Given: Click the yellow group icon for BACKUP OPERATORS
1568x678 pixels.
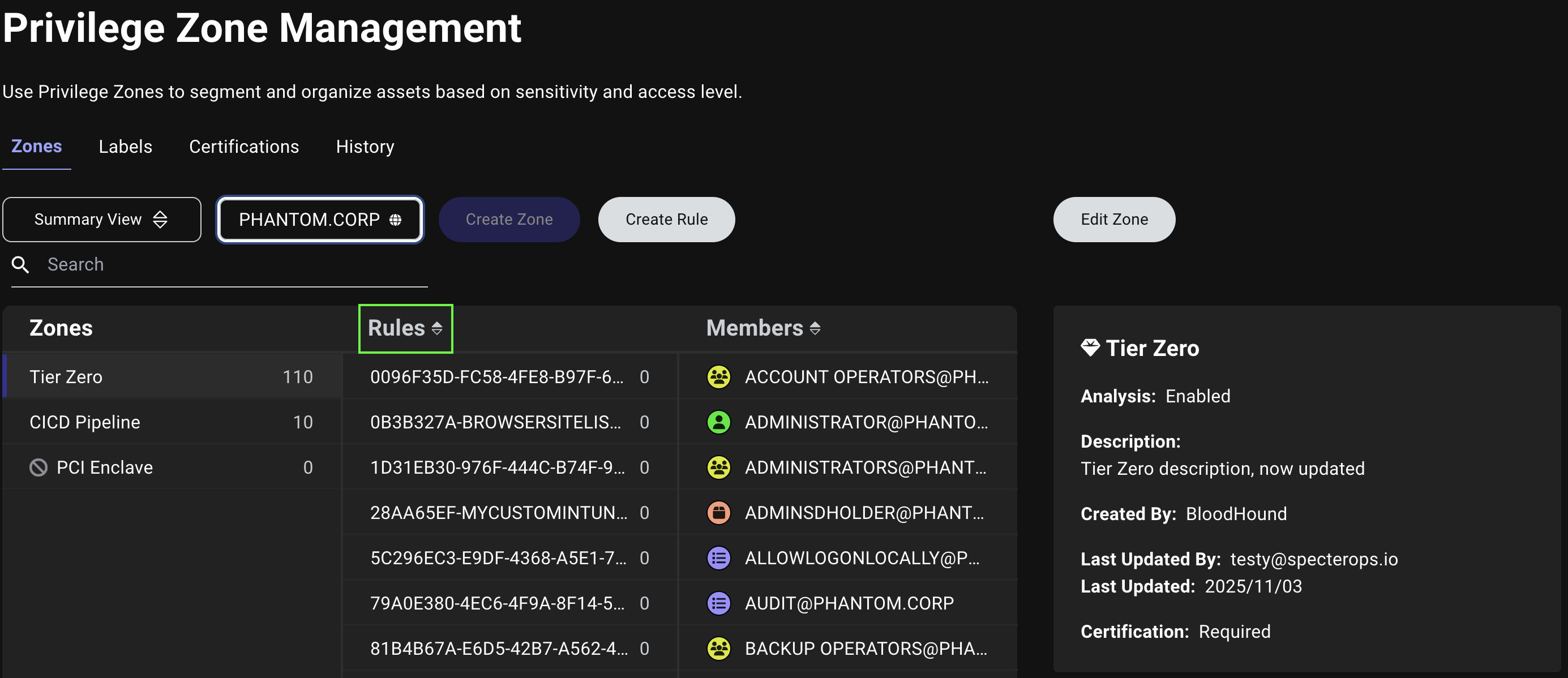Looking at the screenshot, I should point(719,648).
